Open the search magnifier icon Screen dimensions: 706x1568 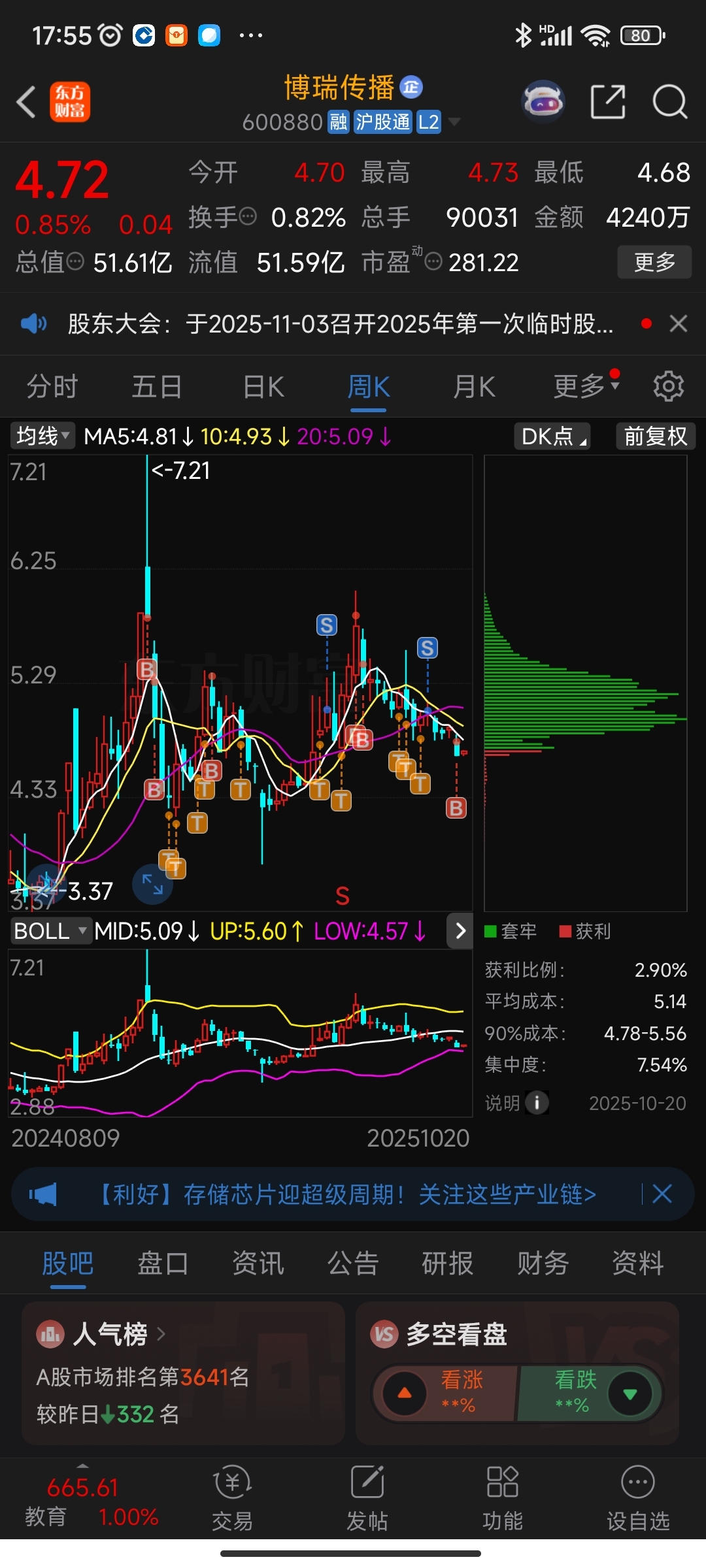tap(670, 102)
